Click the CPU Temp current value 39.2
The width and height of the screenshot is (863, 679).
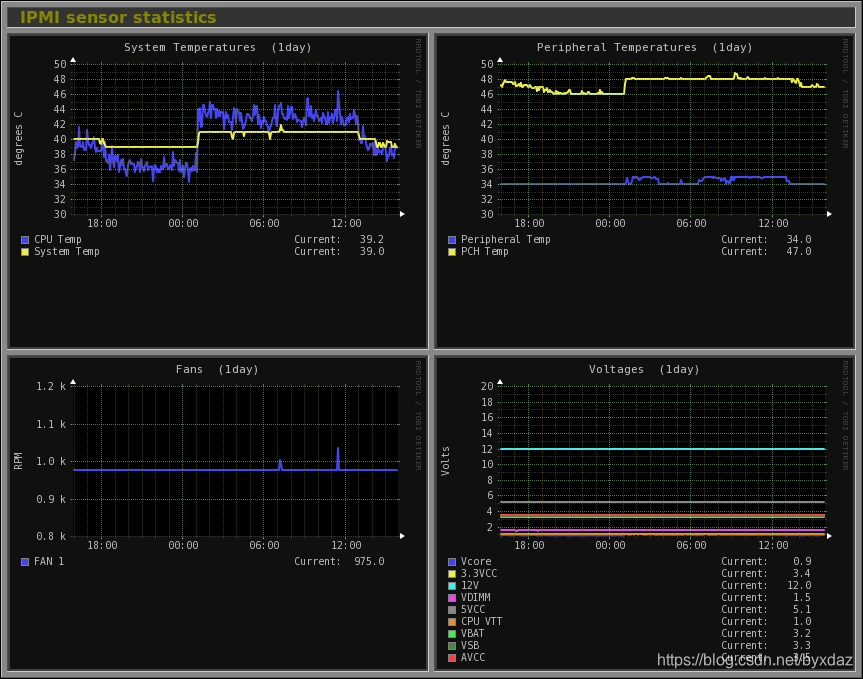(372, 239)
